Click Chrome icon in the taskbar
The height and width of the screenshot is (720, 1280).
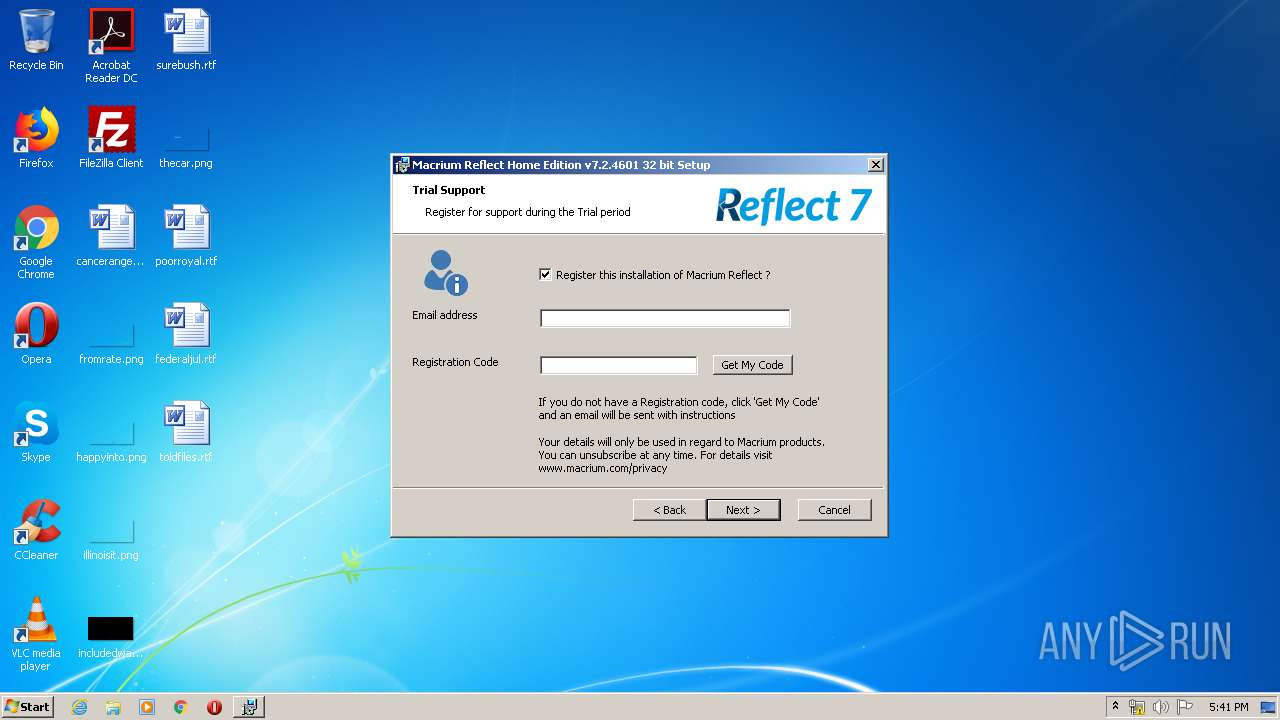pyautogui.click(x=181, y=707)
